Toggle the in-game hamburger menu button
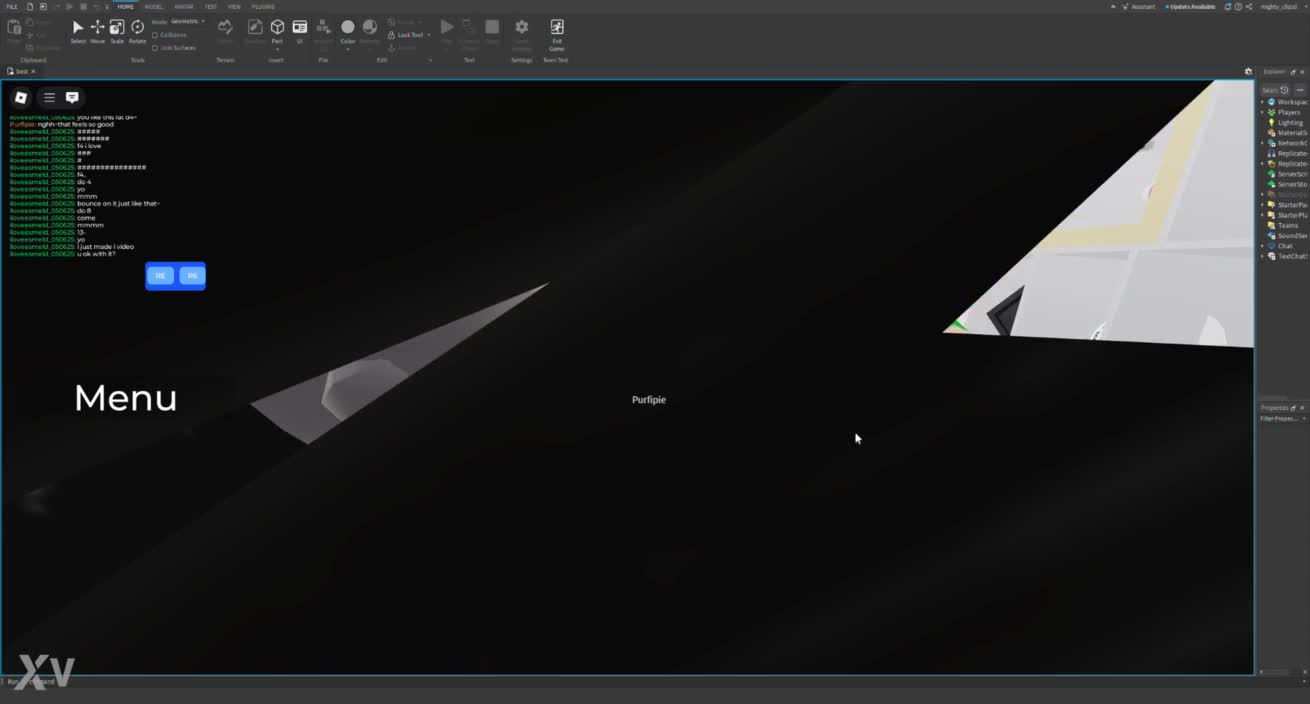Screen dimensions: 1310x704 (x=49, y=97)
